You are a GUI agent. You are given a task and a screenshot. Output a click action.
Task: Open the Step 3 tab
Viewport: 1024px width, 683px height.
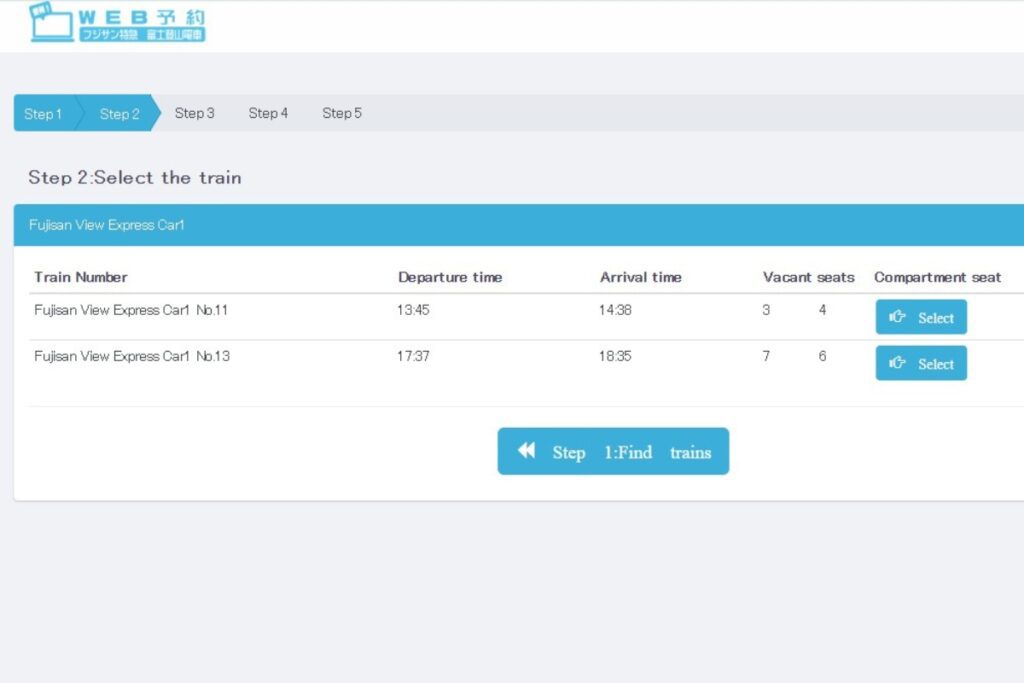[x=194, y=113]
